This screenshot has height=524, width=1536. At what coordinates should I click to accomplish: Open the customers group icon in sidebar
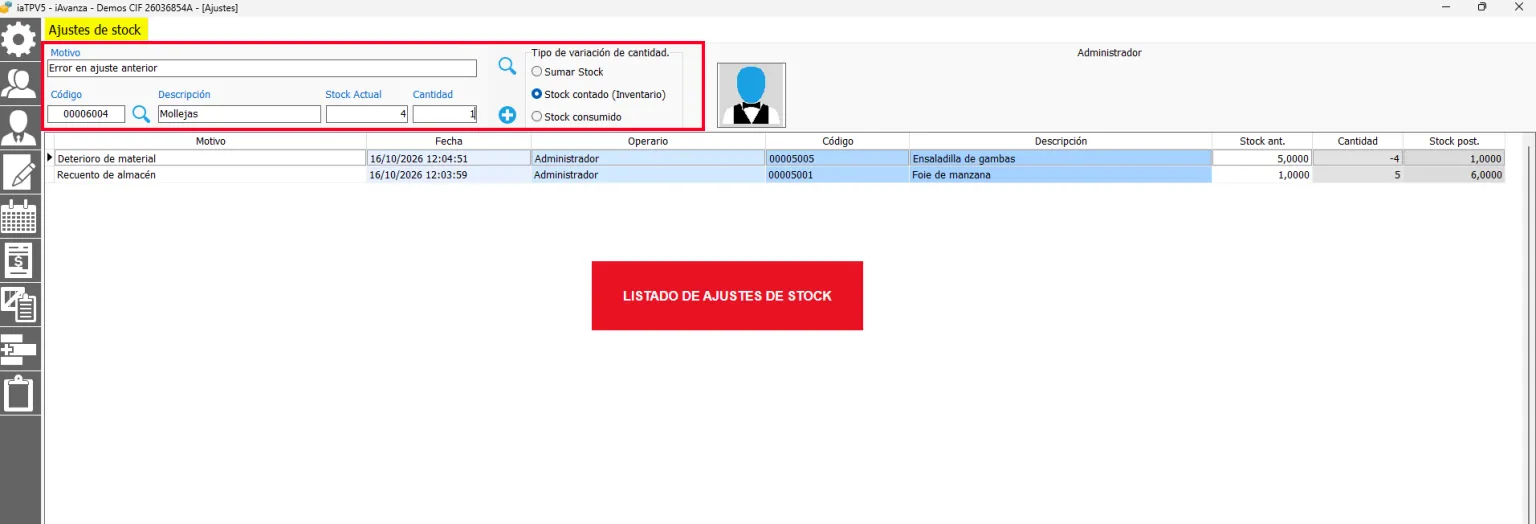[20, 82]
